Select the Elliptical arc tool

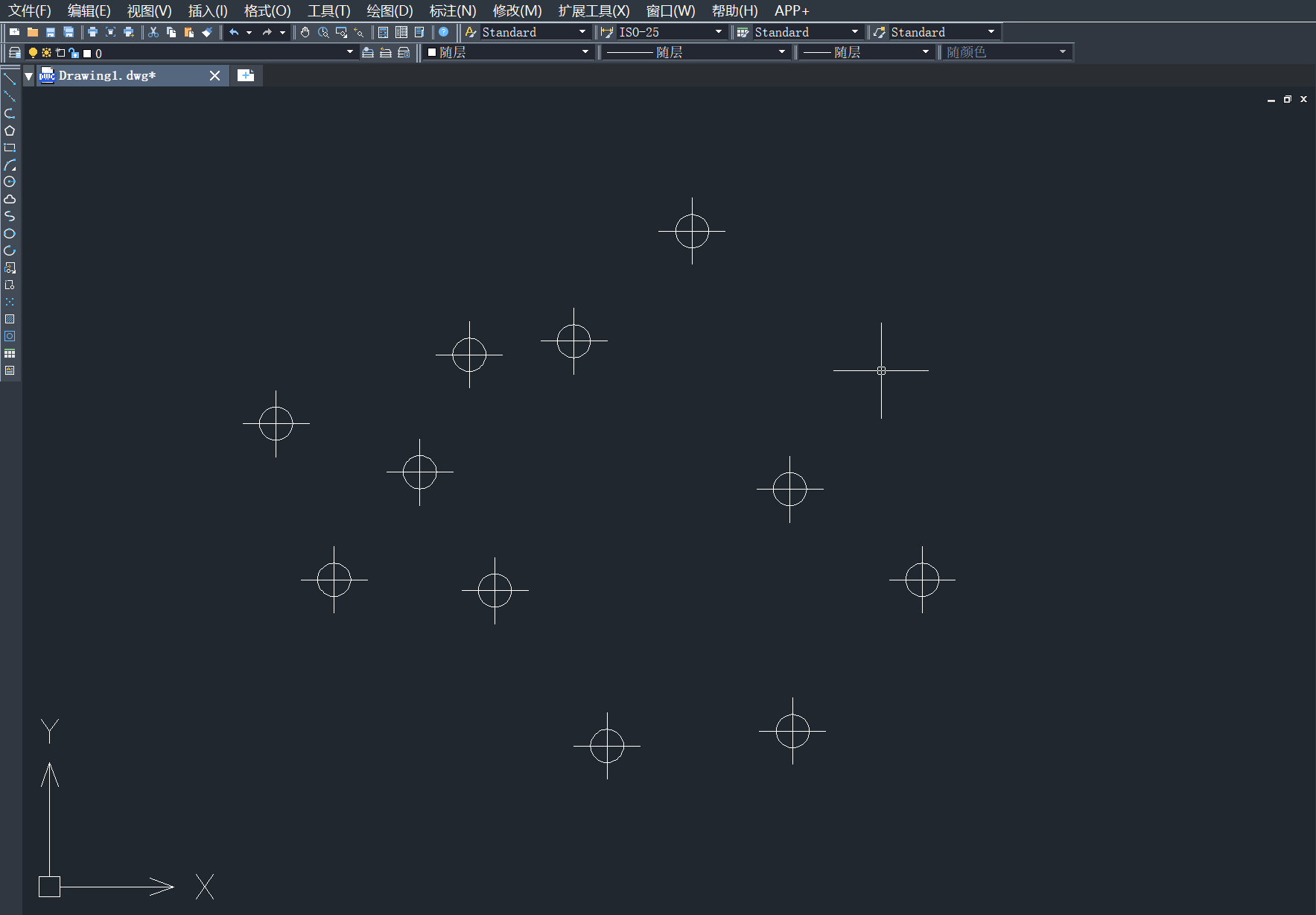(10, 250)
